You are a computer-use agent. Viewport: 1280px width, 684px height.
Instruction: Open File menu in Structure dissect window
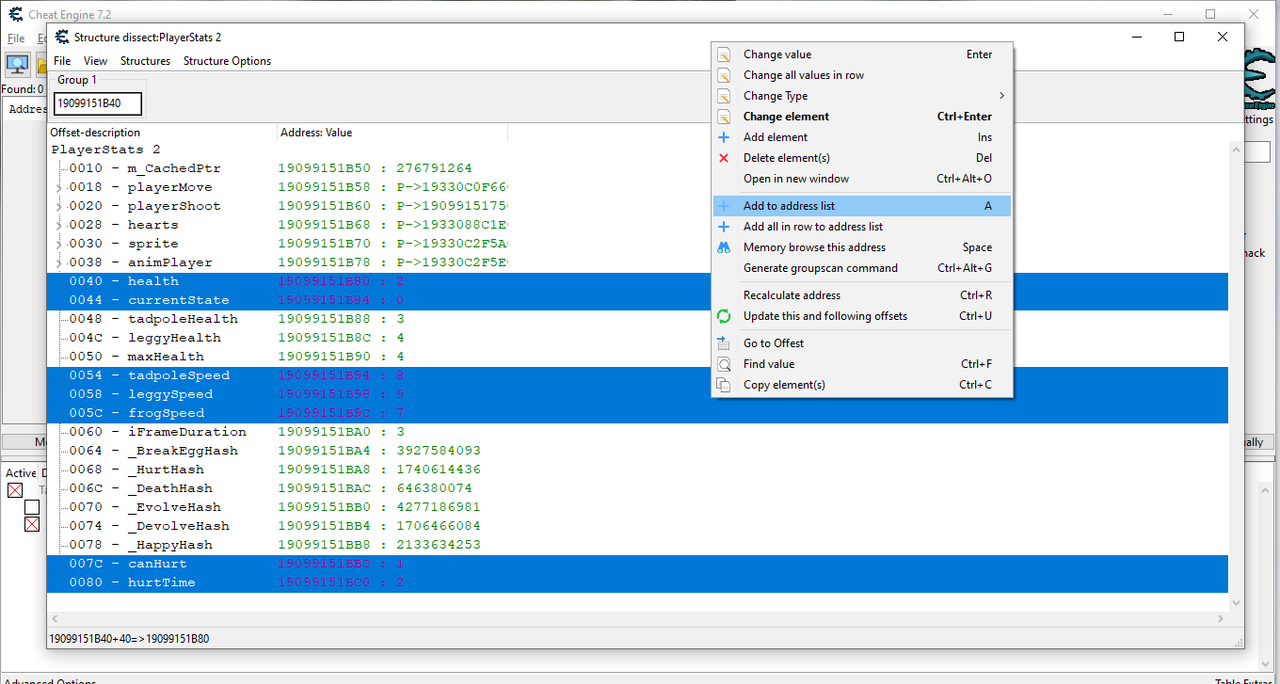click(62, 61)
